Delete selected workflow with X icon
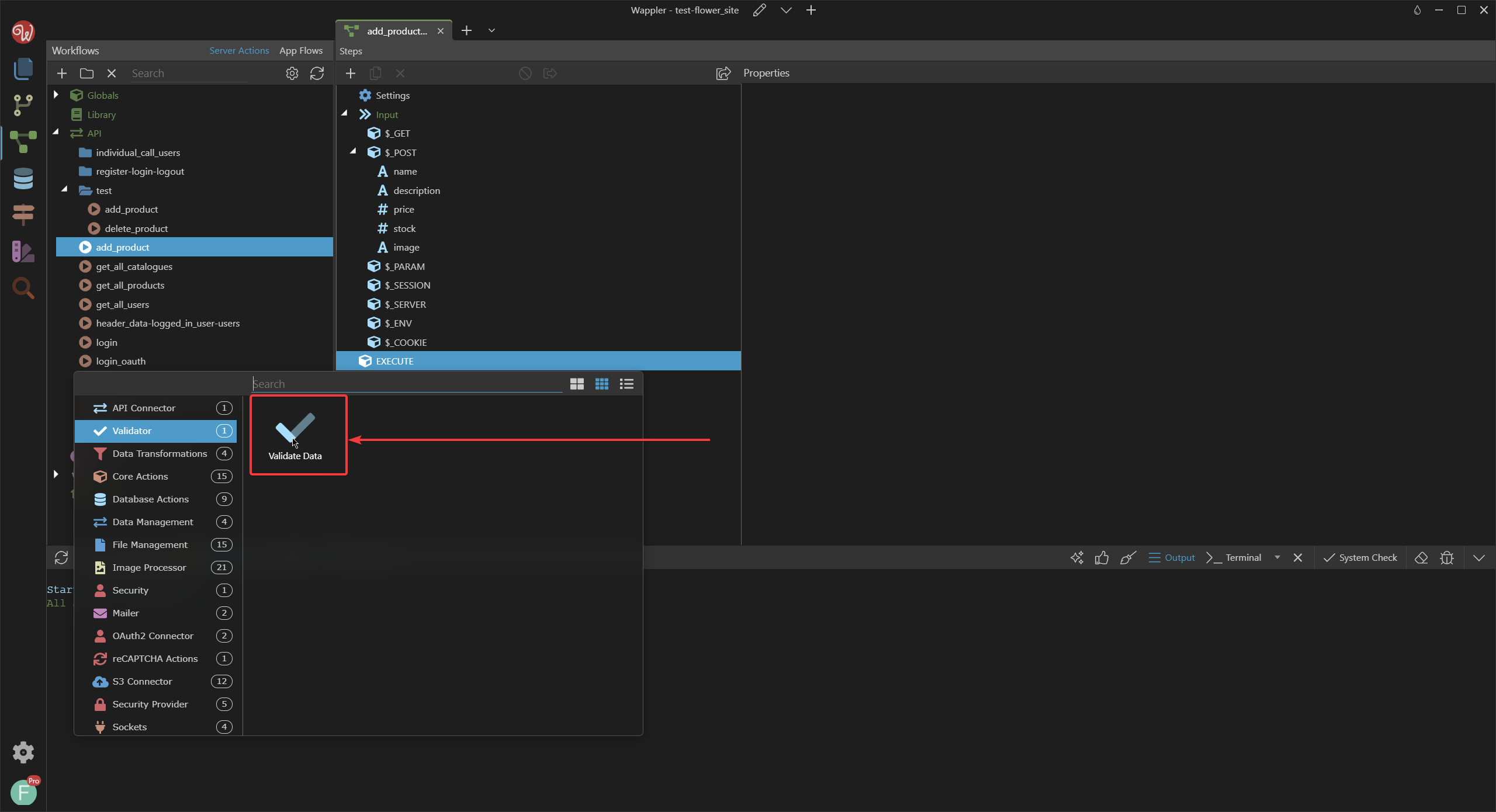The width and height of the screenshot is (1496, 812). (112, 73)
